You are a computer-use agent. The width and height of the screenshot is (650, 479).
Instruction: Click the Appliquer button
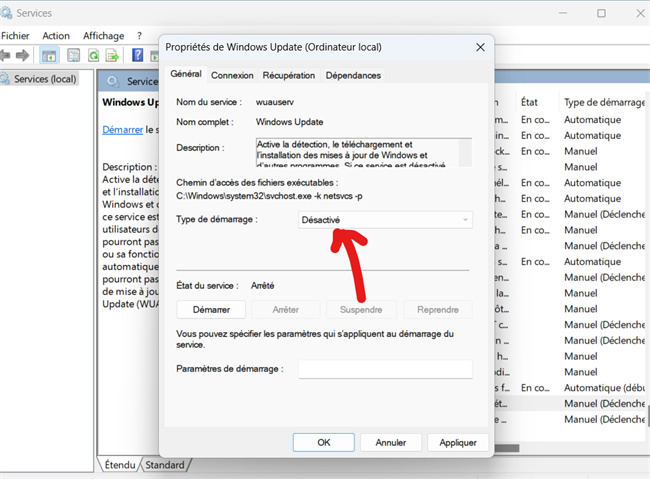click(458, 443)
